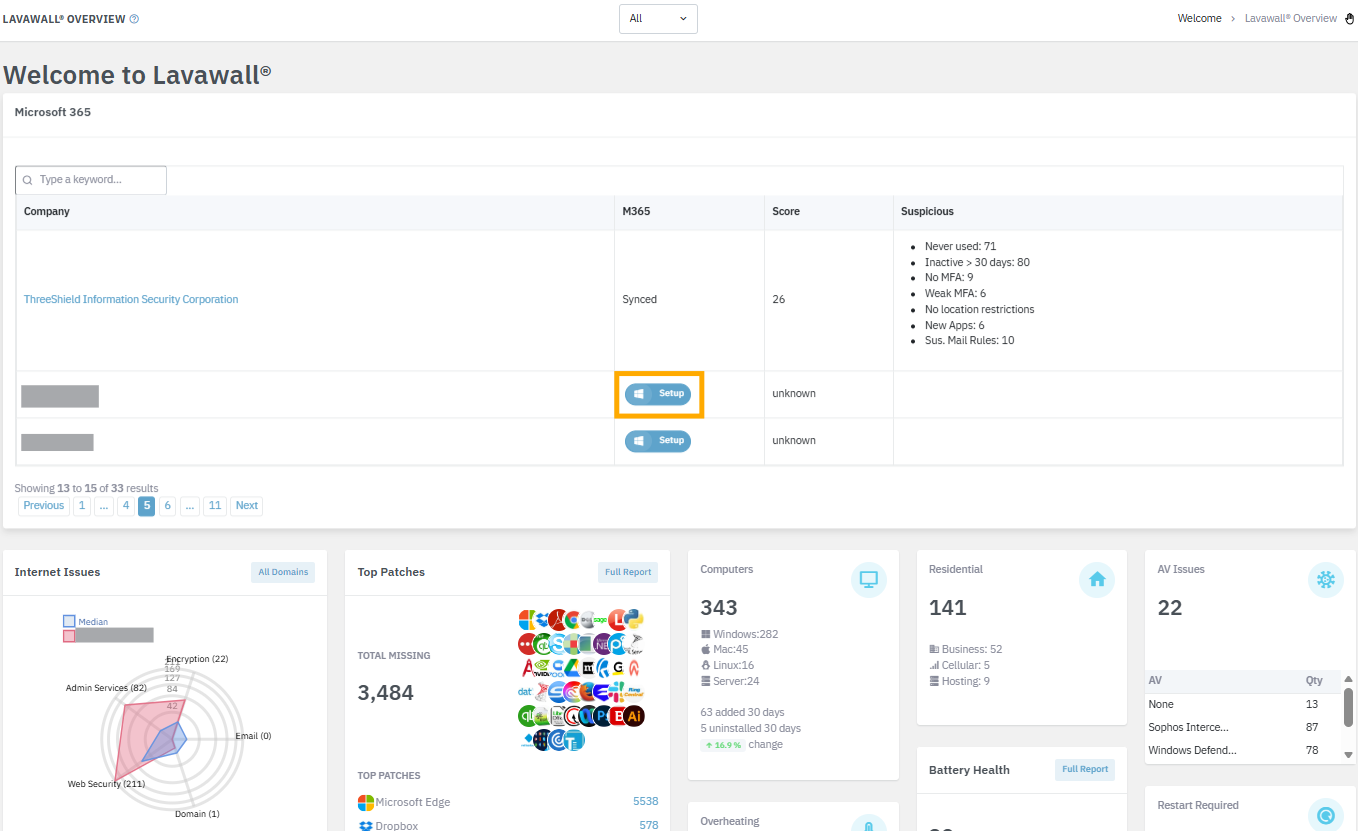Viewport: 1358px width, 831px height.
Task: Select the Microsoft Edge icon under Top Patches
Action: (364, 802)
